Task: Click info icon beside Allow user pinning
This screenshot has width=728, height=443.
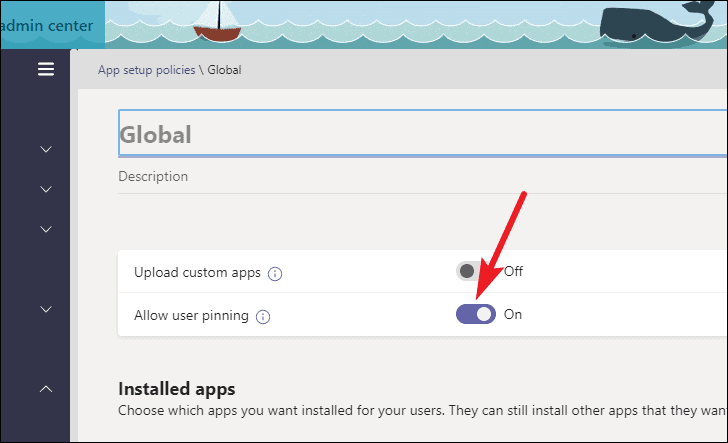Action: click(x=263, y=317)
